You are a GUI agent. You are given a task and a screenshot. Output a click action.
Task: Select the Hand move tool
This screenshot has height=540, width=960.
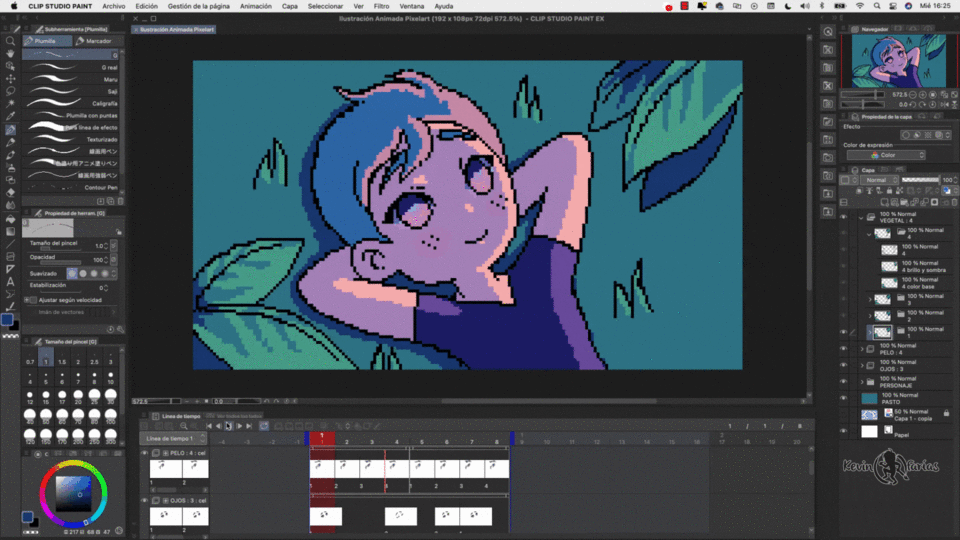10,53
